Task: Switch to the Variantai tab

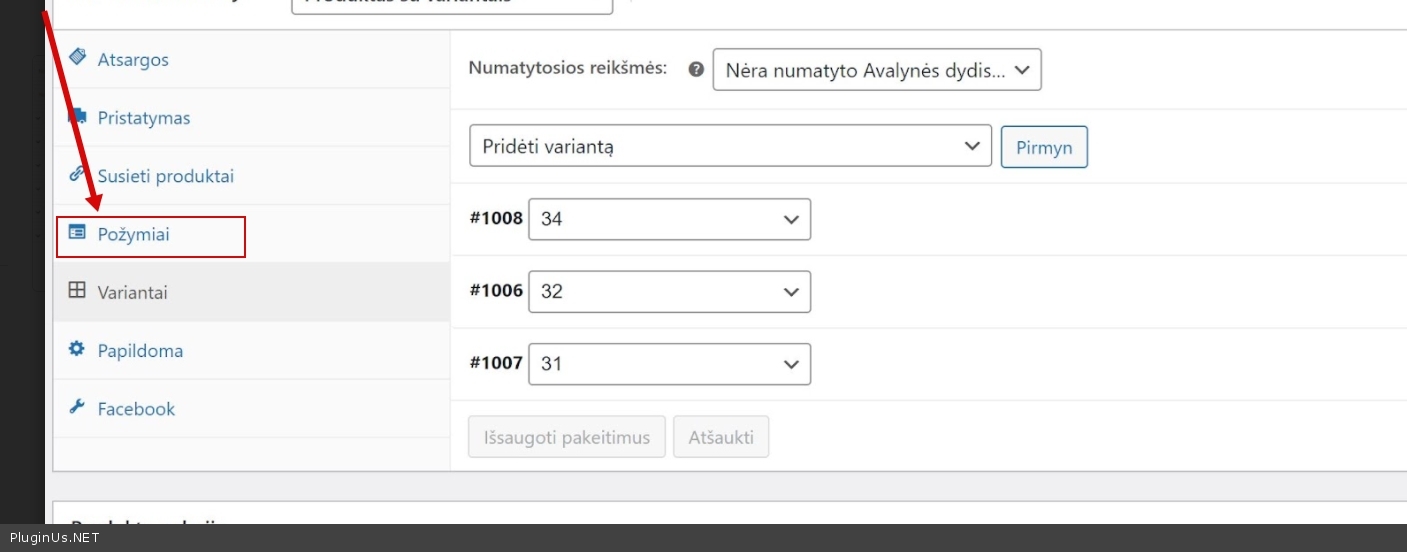Action: (x=132, y=293)
